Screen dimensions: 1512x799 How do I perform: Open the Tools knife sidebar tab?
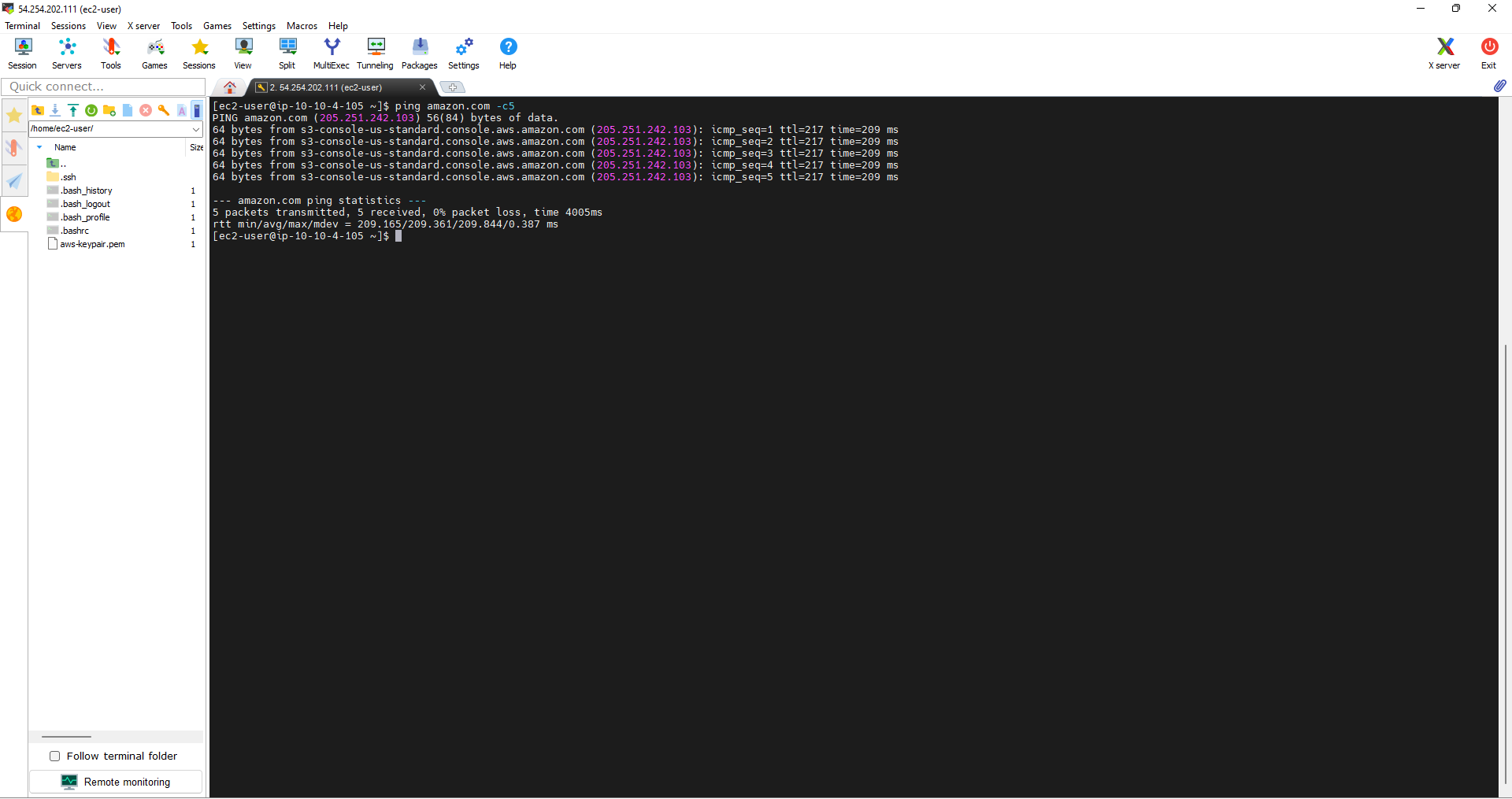coord(14,148)
